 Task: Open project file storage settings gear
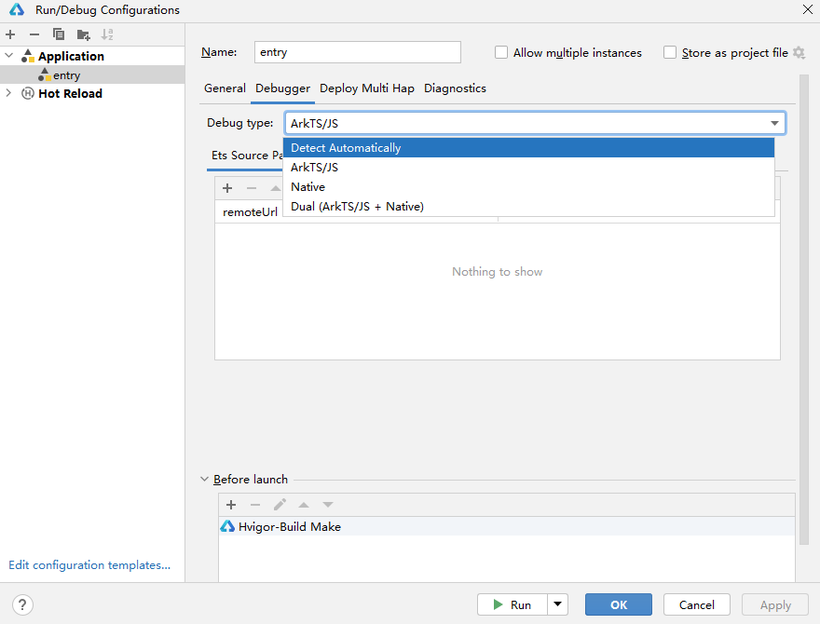799,53
